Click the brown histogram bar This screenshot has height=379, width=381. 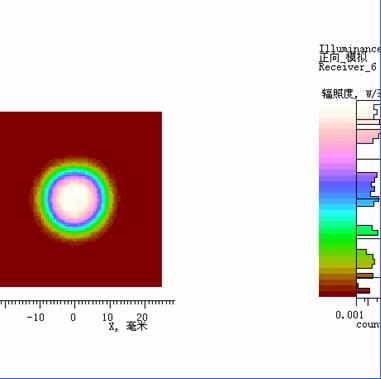(x=365, y=276)
